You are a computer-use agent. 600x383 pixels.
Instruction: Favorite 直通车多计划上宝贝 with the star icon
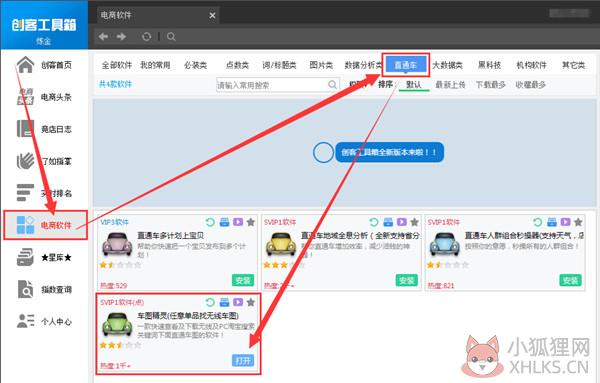click(x=251, y=222)
